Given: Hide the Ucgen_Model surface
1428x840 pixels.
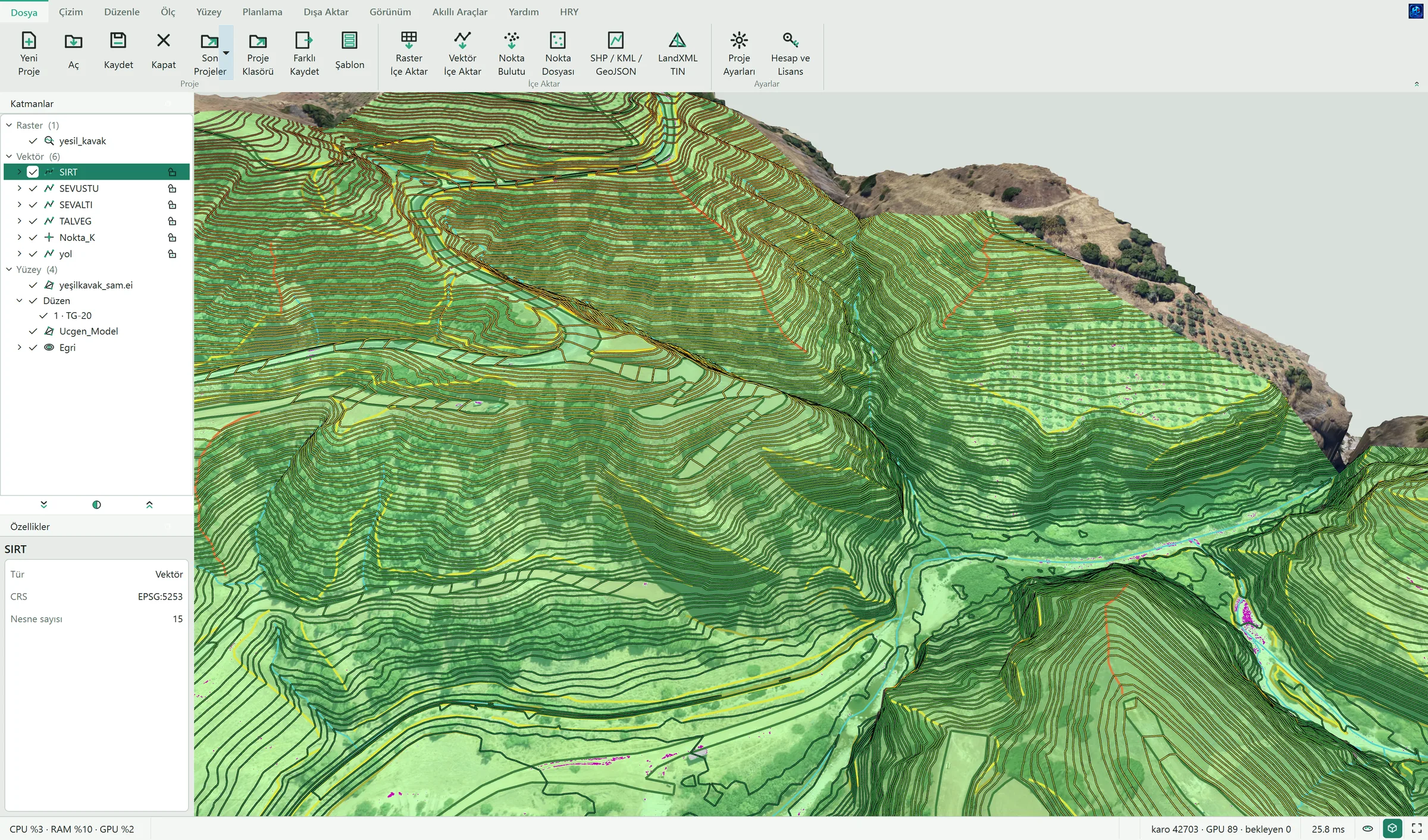Looking at the screenshot, I should click(33, 331).
